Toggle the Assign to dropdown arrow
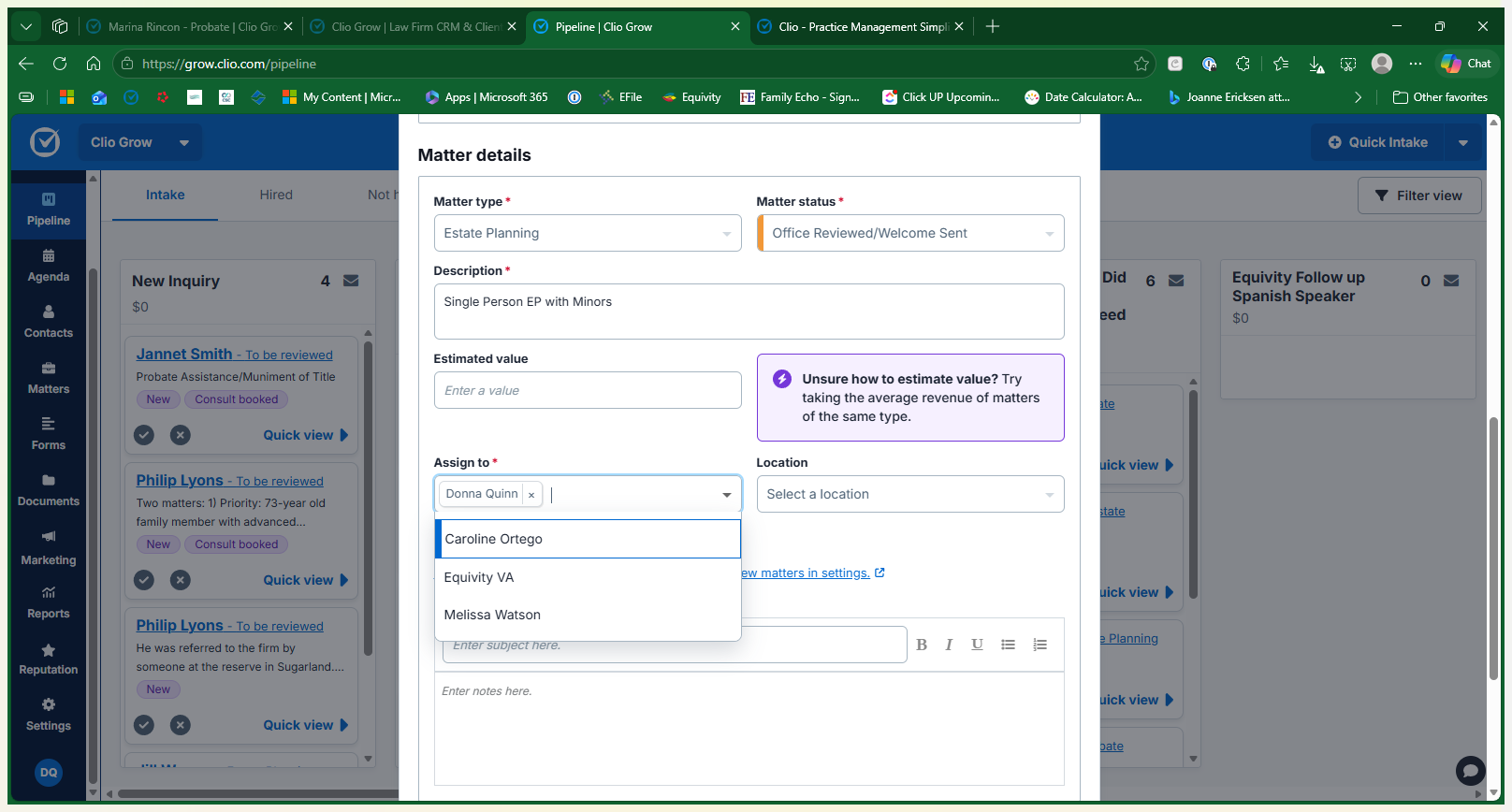This screenshot has width=1512, height=812. [727, 495]
